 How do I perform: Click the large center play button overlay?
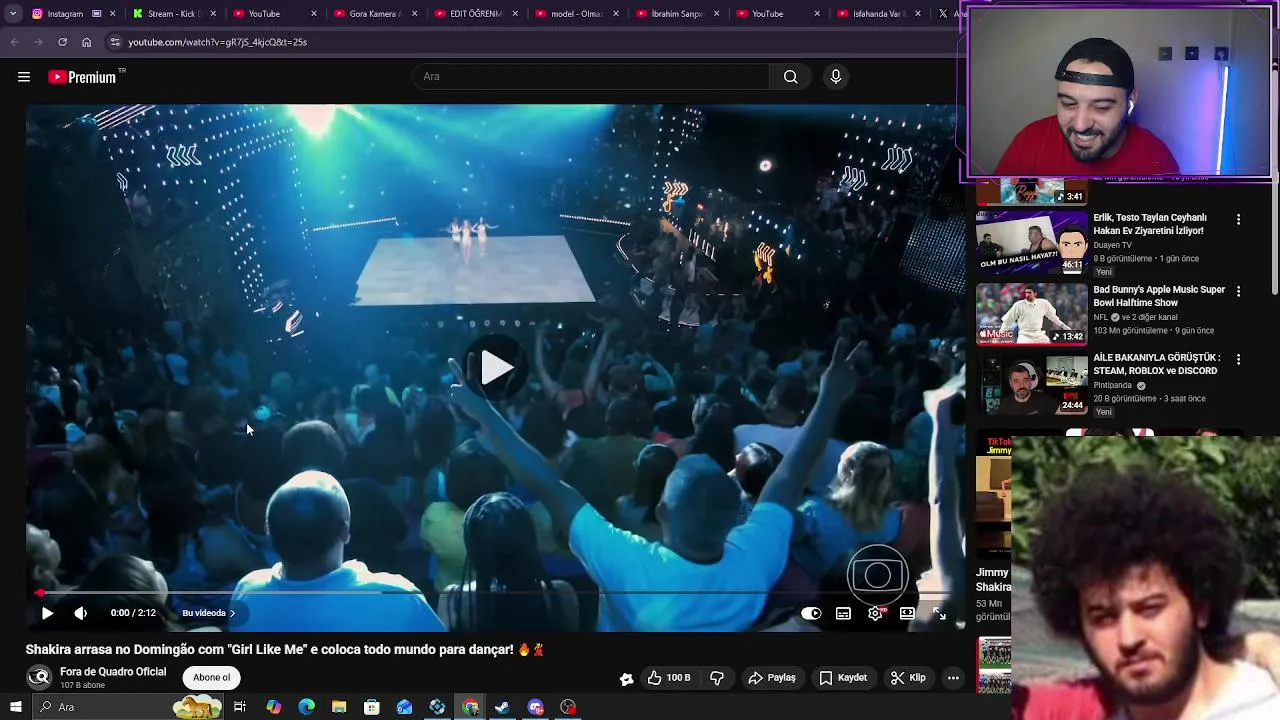[x=496, y=367]
